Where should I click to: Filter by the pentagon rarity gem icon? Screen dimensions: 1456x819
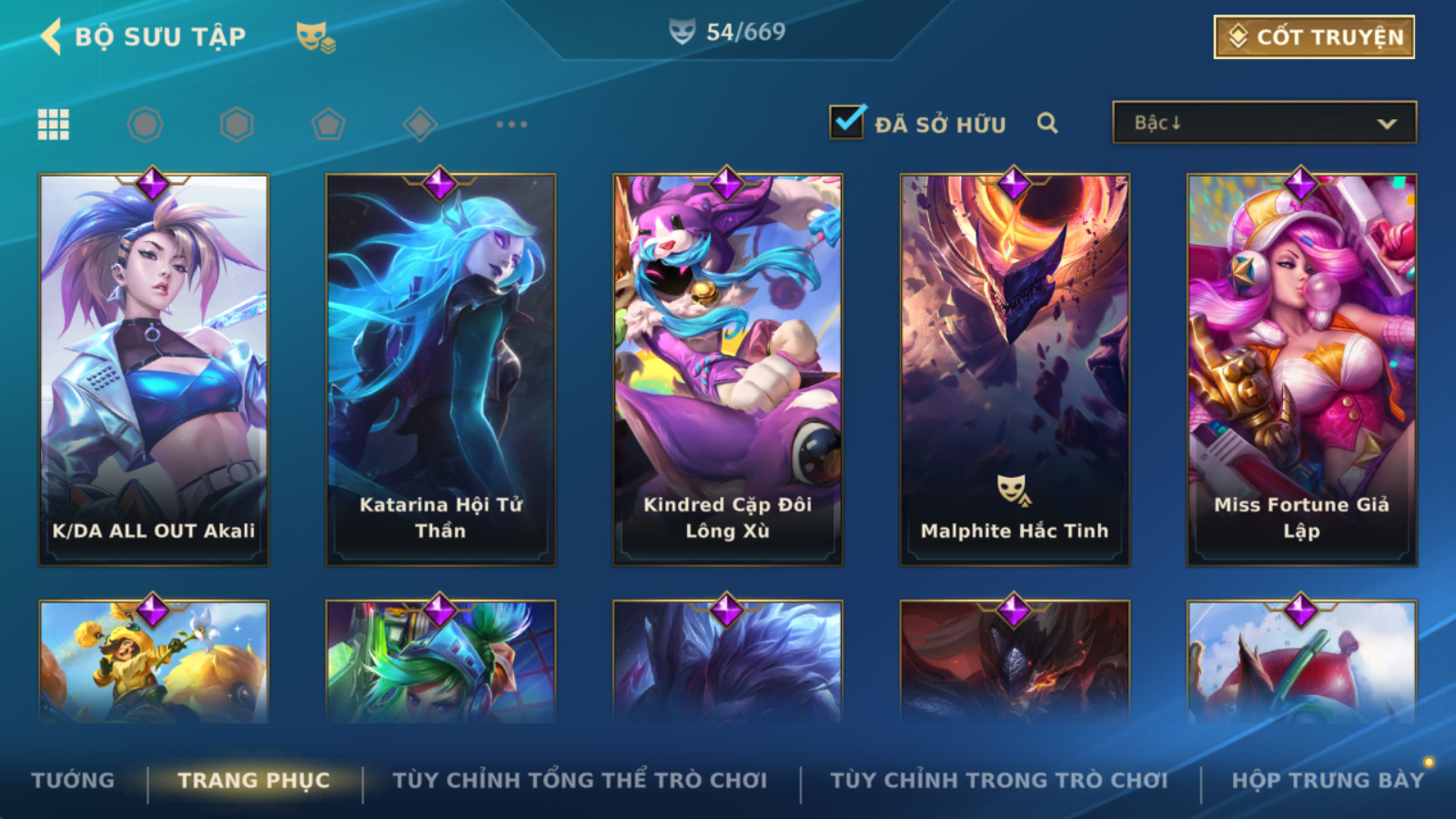coord(329,124)
